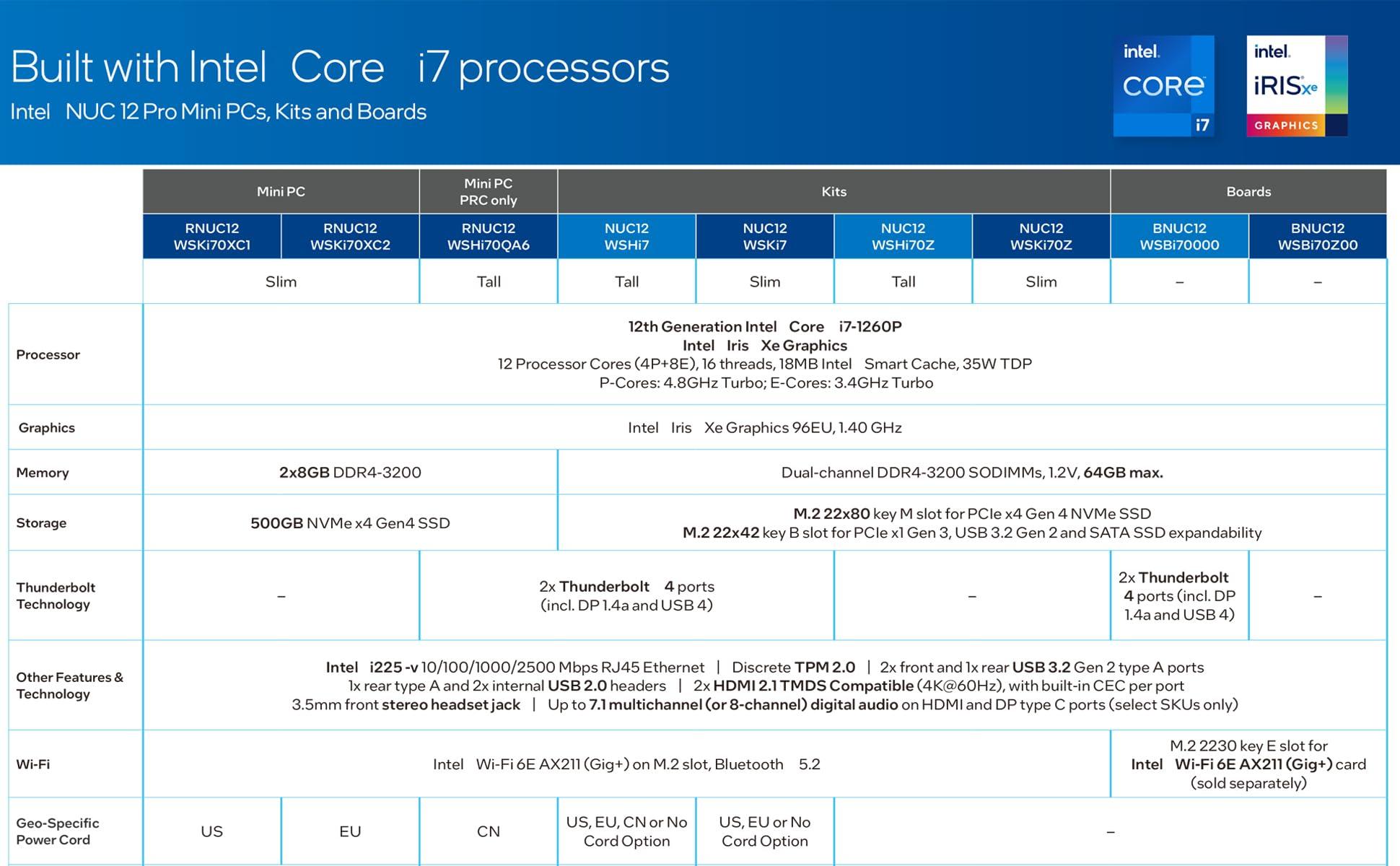Click the Intel Core i7 badge
This screenshot has height=866, width=1400.
1163,86
